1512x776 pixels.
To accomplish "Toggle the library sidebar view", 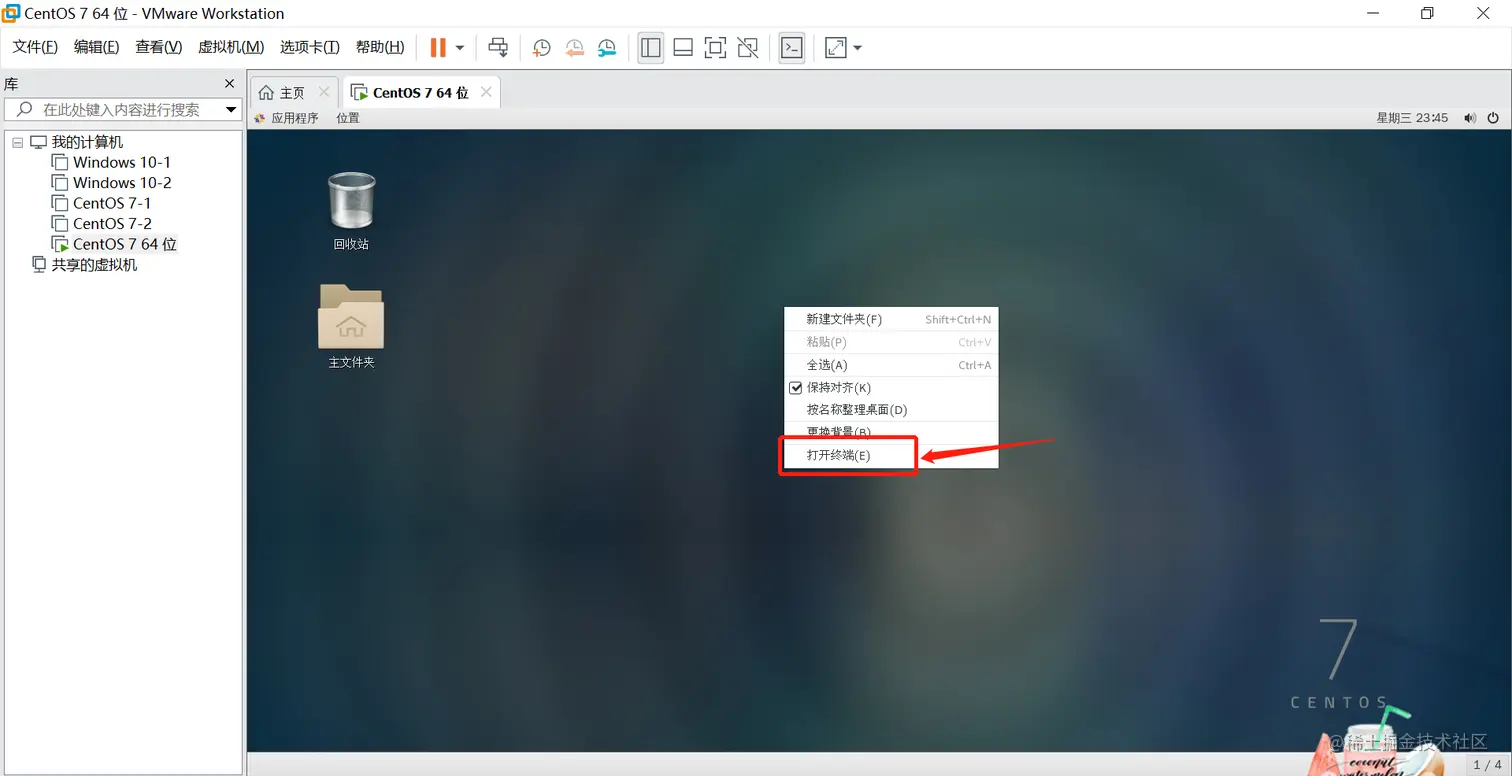I will point(651,47).
